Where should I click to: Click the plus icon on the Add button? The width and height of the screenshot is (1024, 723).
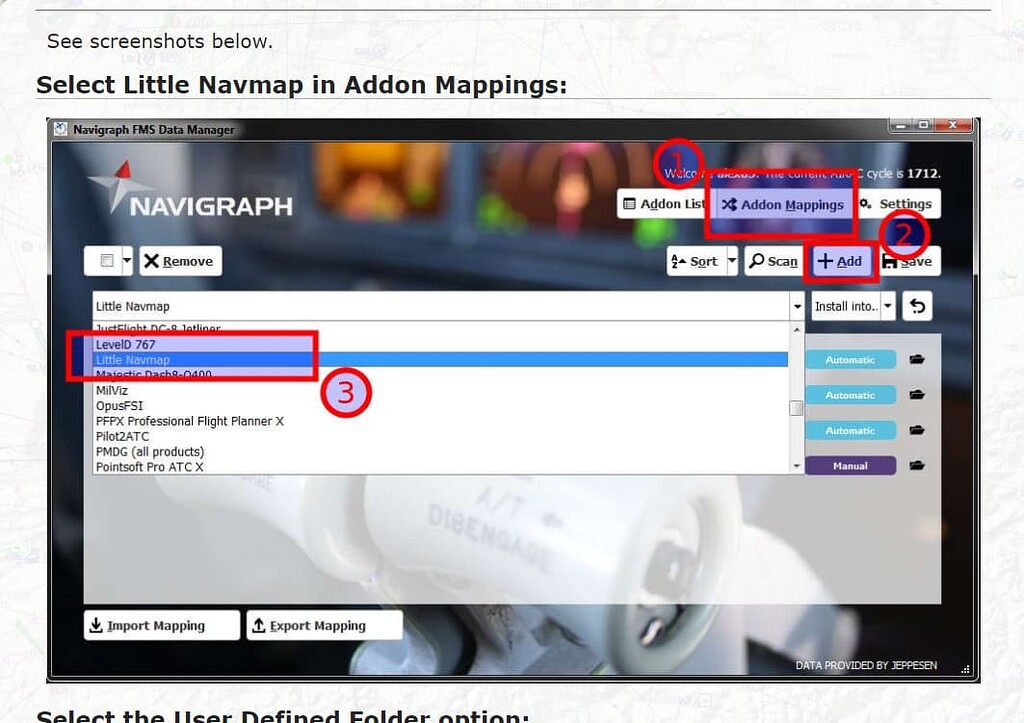824,261
